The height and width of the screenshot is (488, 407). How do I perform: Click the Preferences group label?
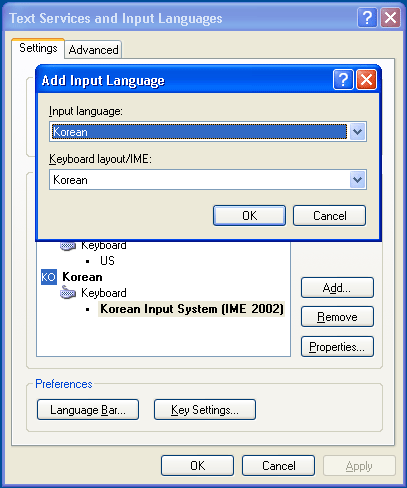(x=64, y=384)
